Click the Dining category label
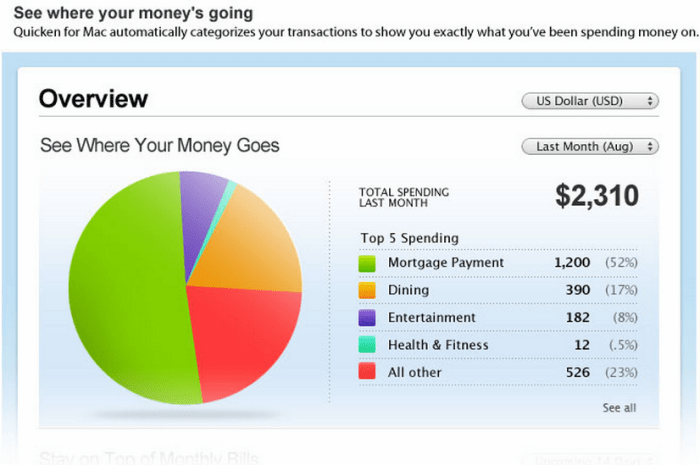Viewport: 700px width, 465px height. [408, 290]
